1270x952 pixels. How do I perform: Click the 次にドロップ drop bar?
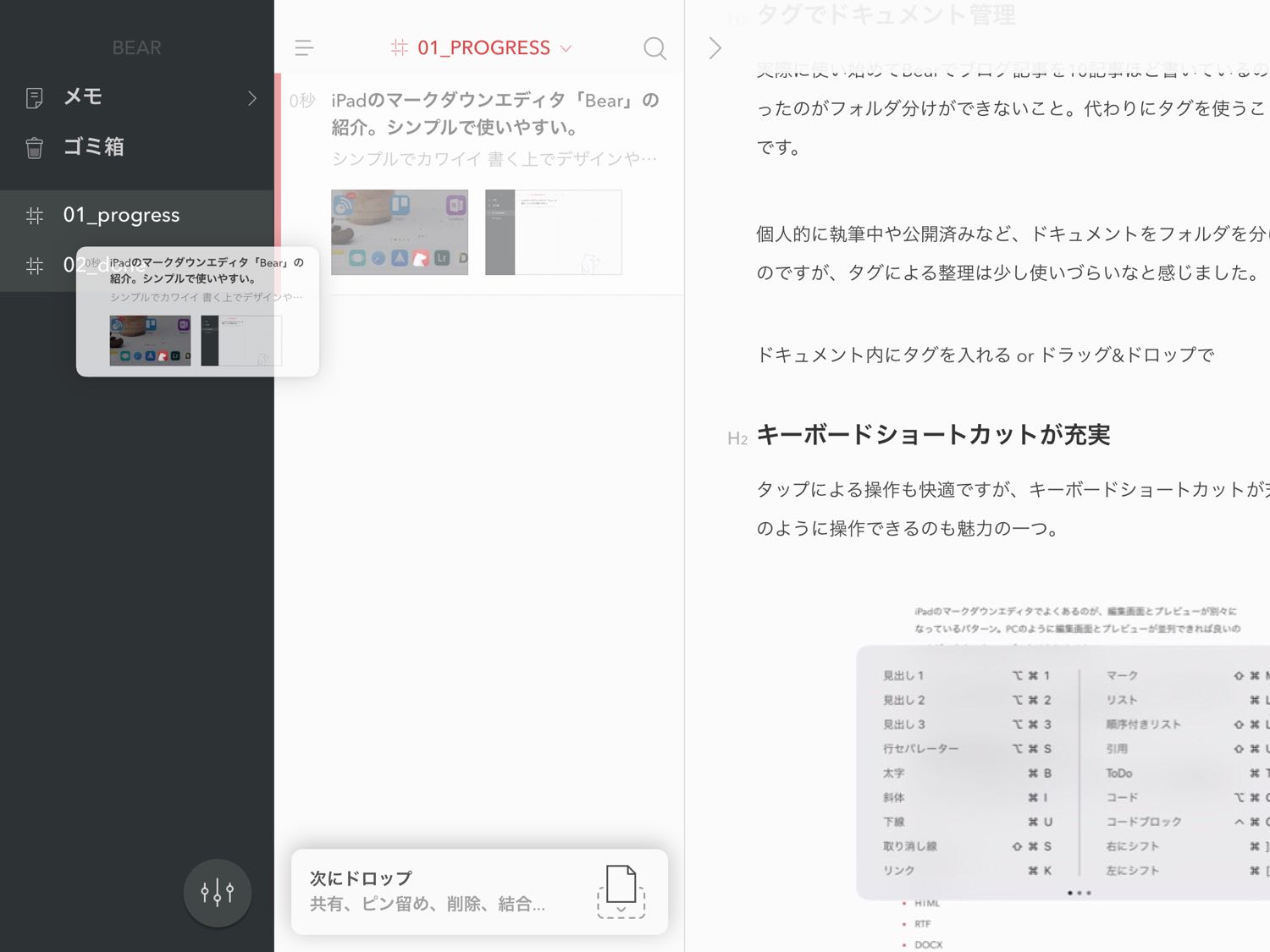tap(479, 892)
